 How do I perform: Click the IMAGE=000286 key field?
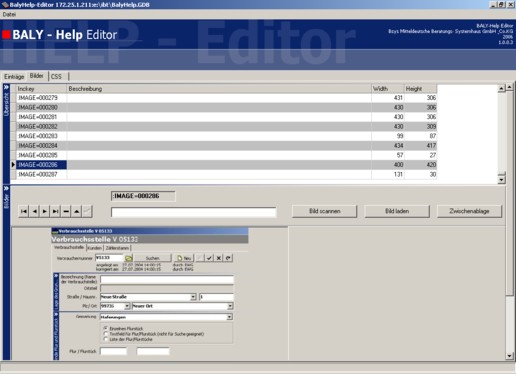[143, 196]
